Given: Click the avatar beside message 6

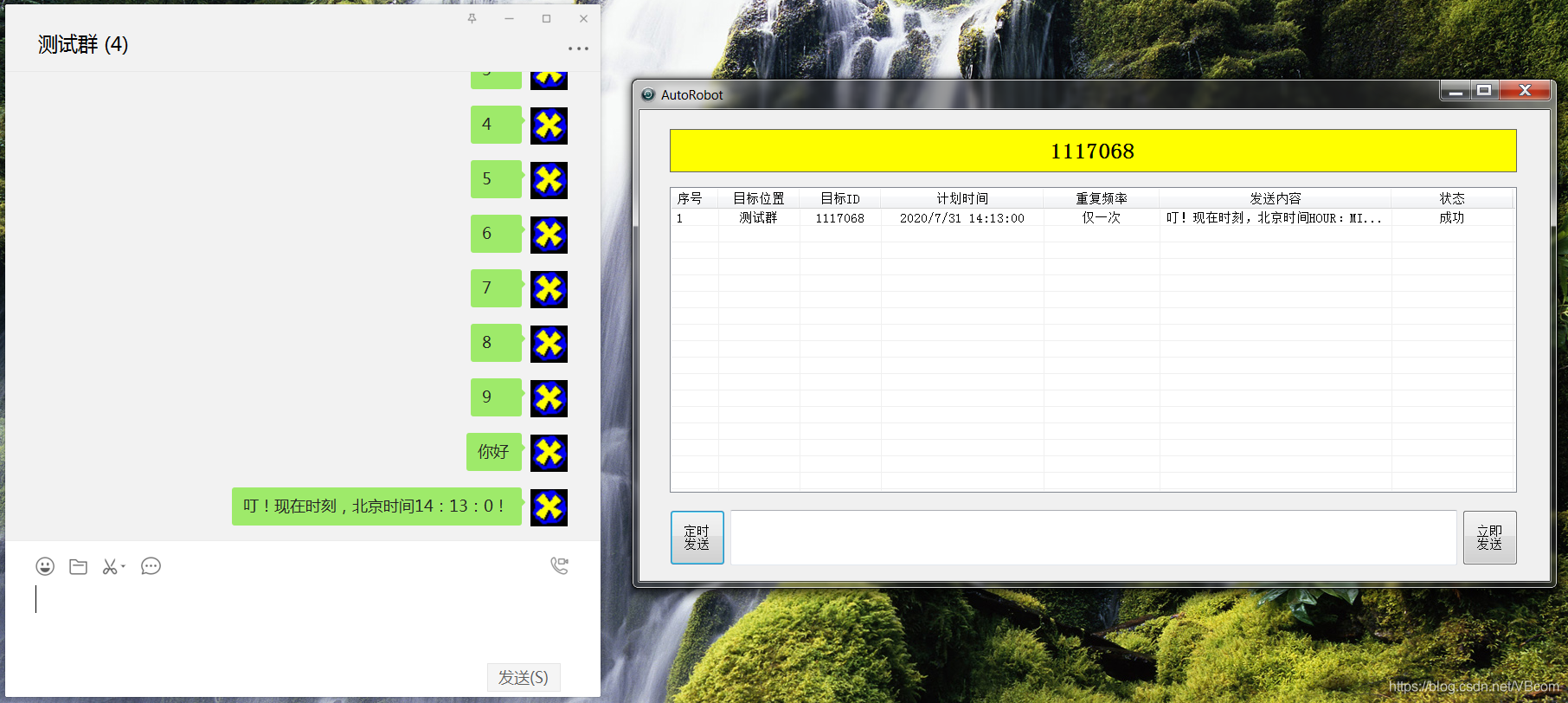Looking at the screenshot, I should tap(549, 235).
